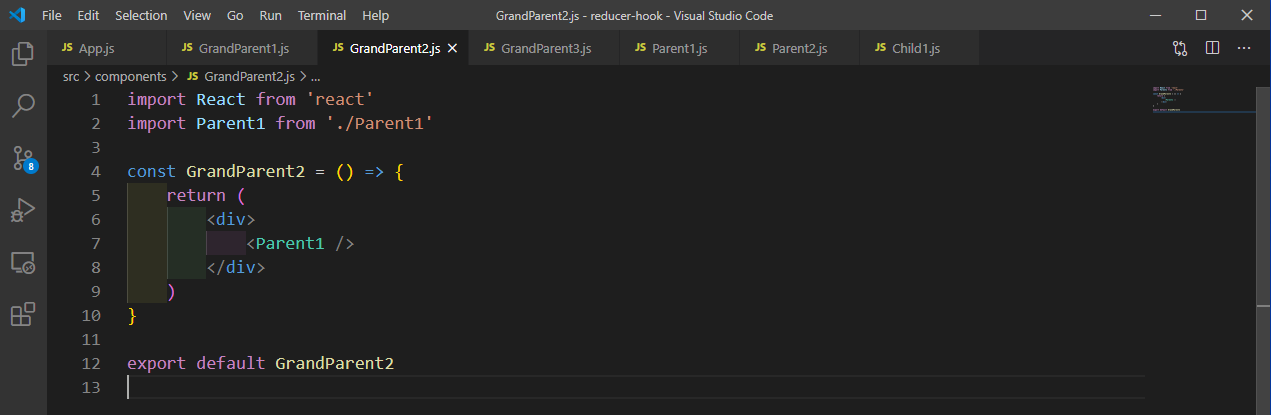The width and height of the screenshot is (1271, 415).
Task: Click the components breadcrumb segment
Action: coord(132,76)
